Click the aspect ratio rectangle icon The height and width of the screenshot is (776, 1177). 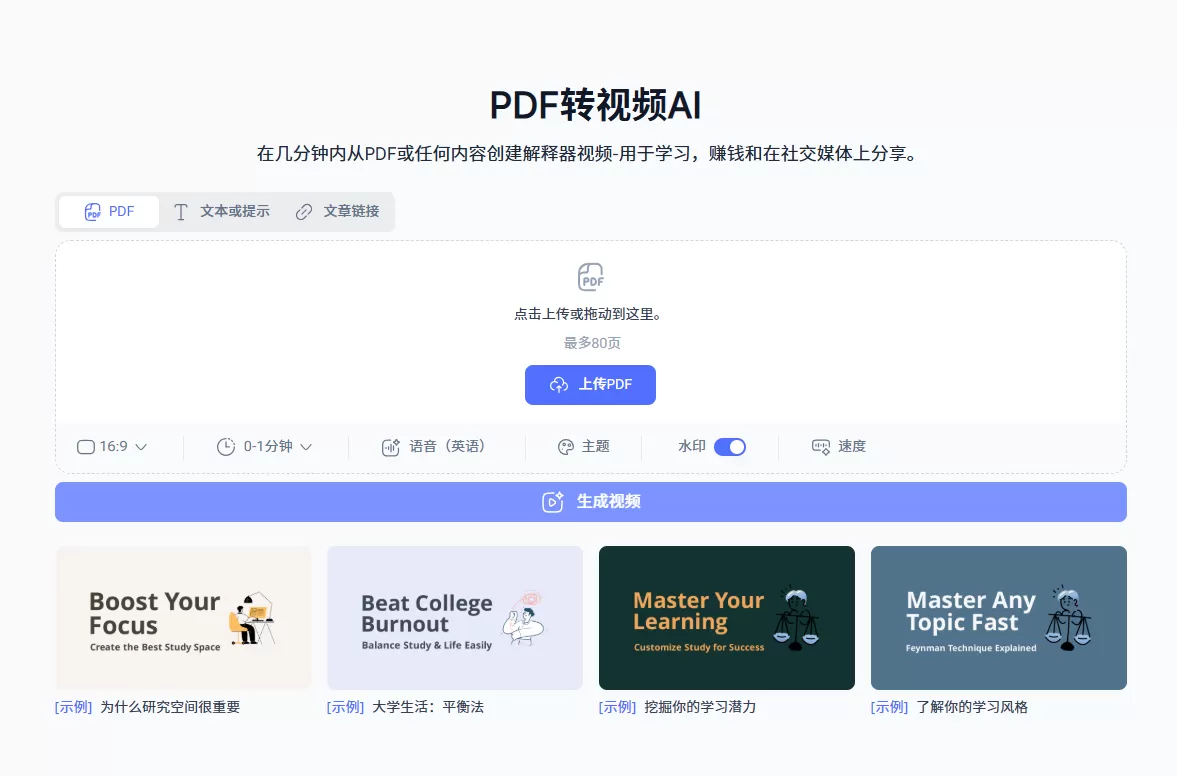click(x=85, y=447)
